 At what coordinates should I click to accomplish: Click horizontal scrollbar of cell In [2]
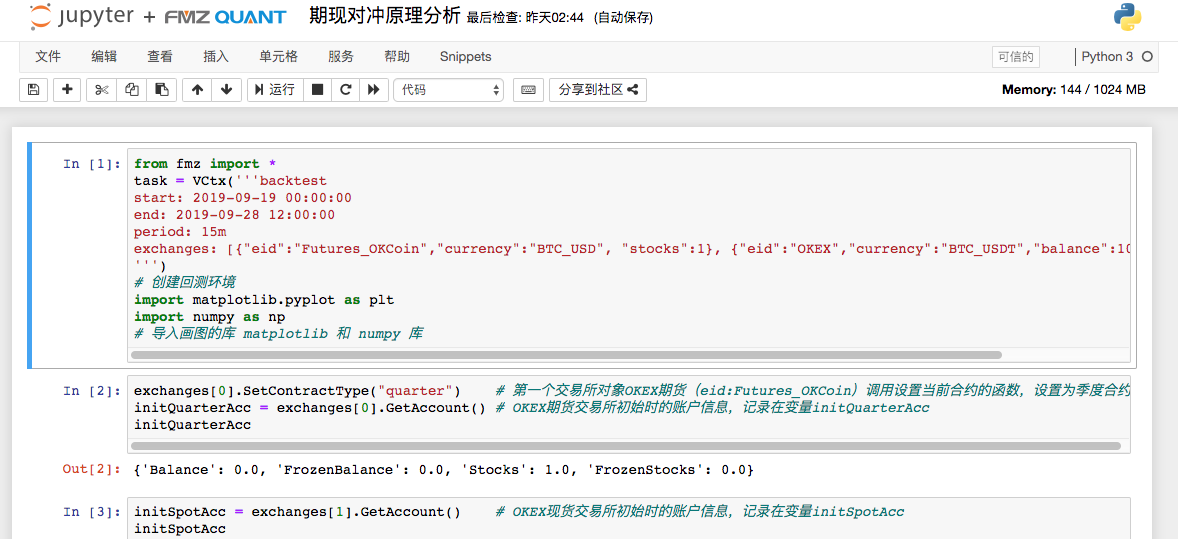click(x=625, y=446)
